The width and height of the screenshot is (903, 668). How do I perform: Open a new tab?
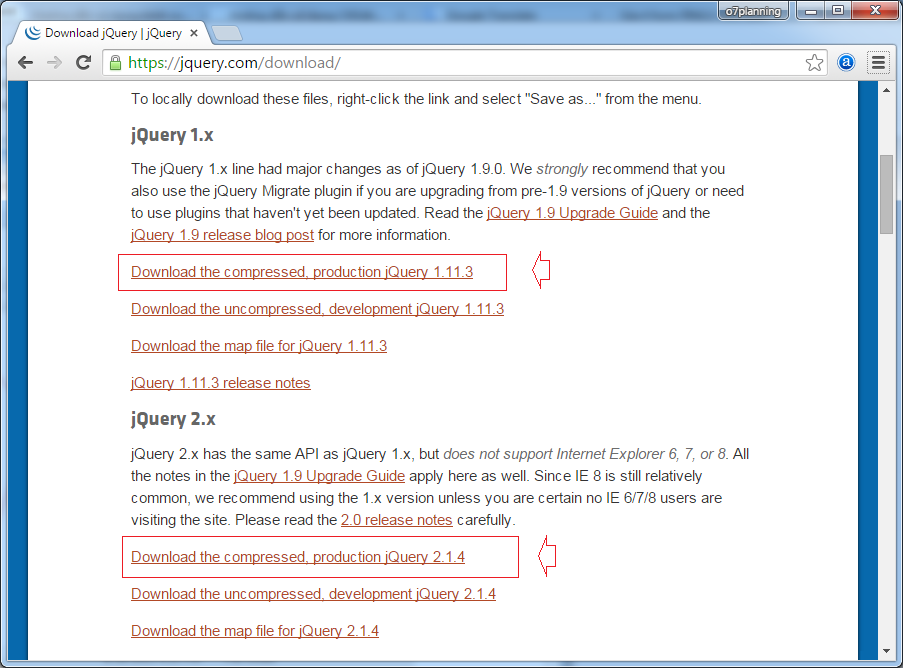coord(227,34)
